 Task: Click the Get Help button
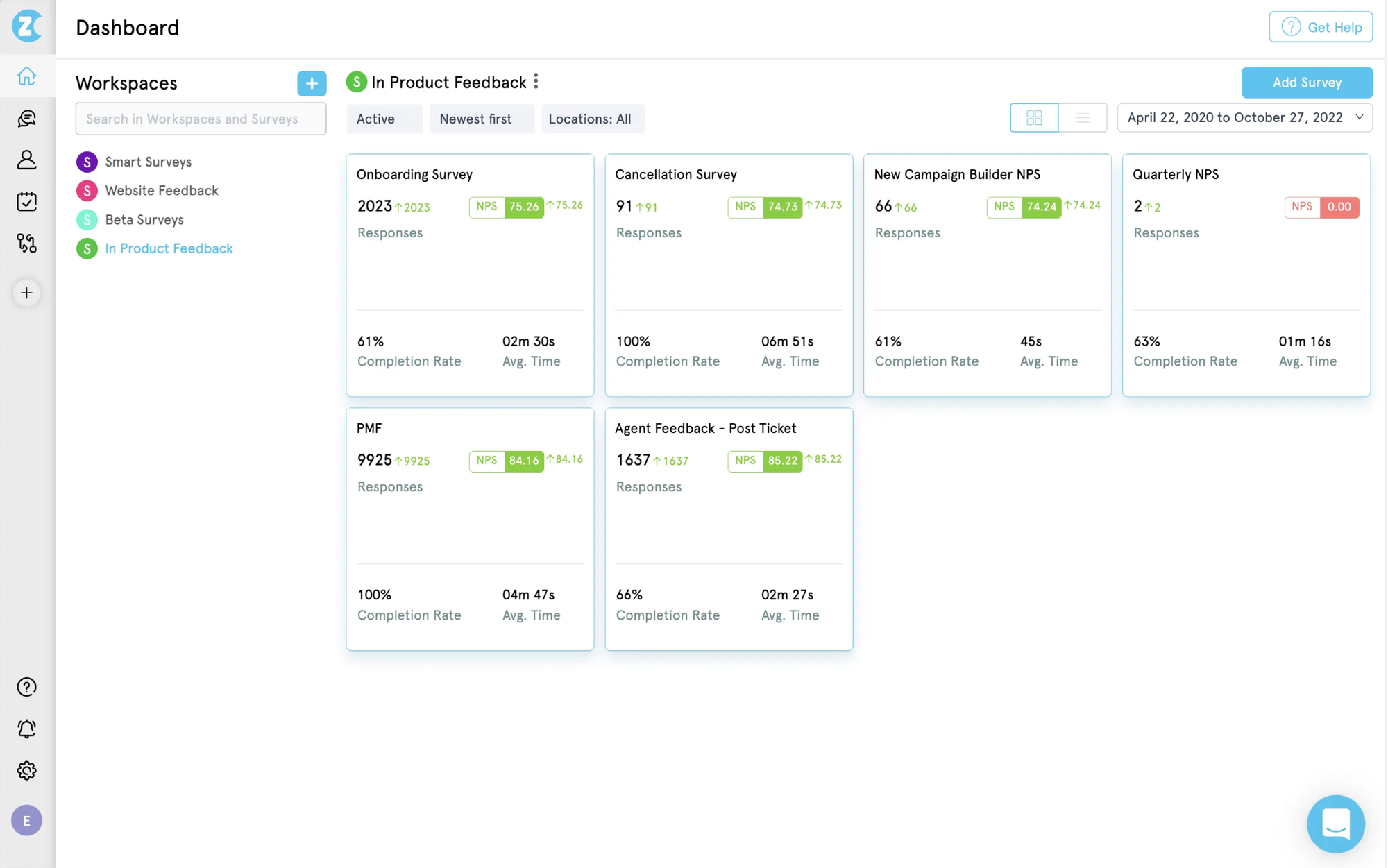[x=1320, y=26]
